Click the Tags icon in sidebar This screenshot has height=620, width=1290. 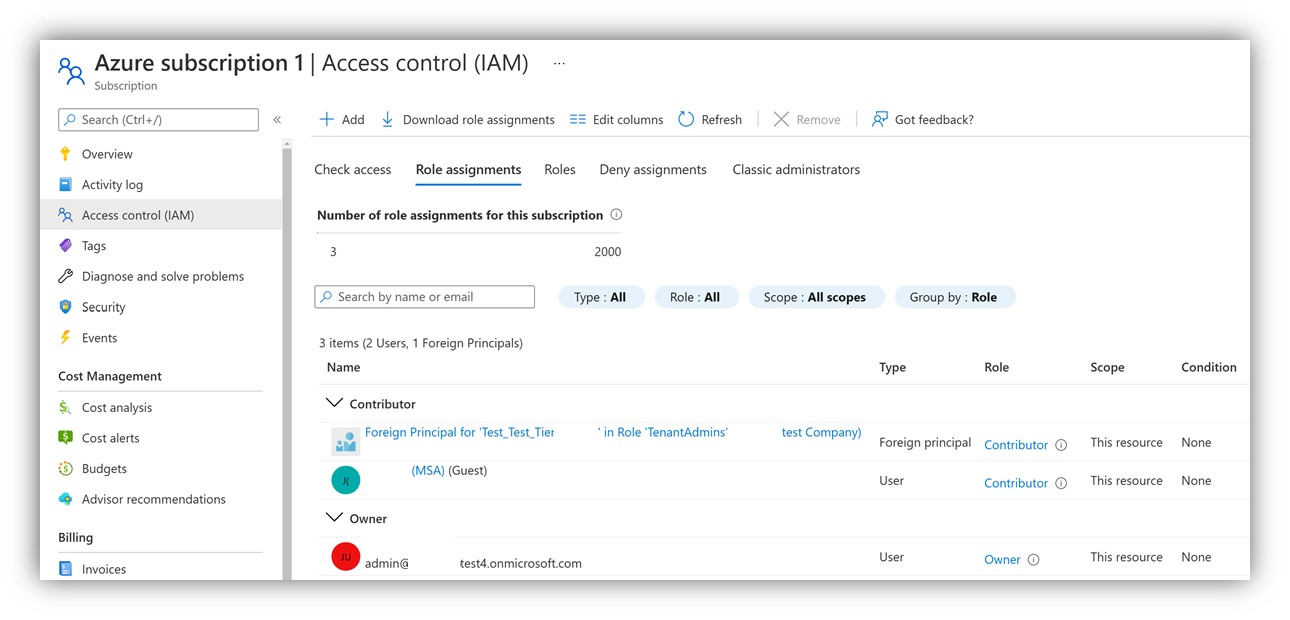pyautogui.click(x=65, y=245)
